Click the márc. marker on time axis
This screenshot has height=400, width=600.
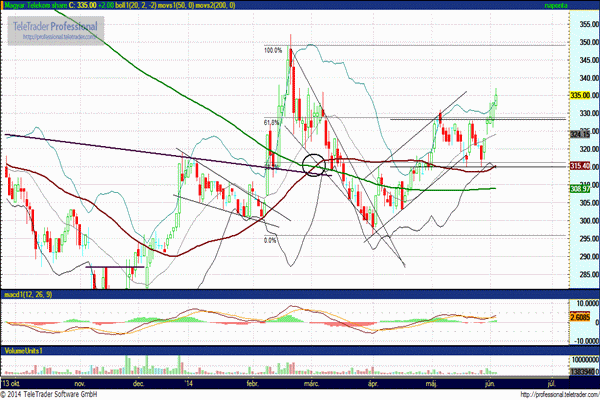[312, 383]
